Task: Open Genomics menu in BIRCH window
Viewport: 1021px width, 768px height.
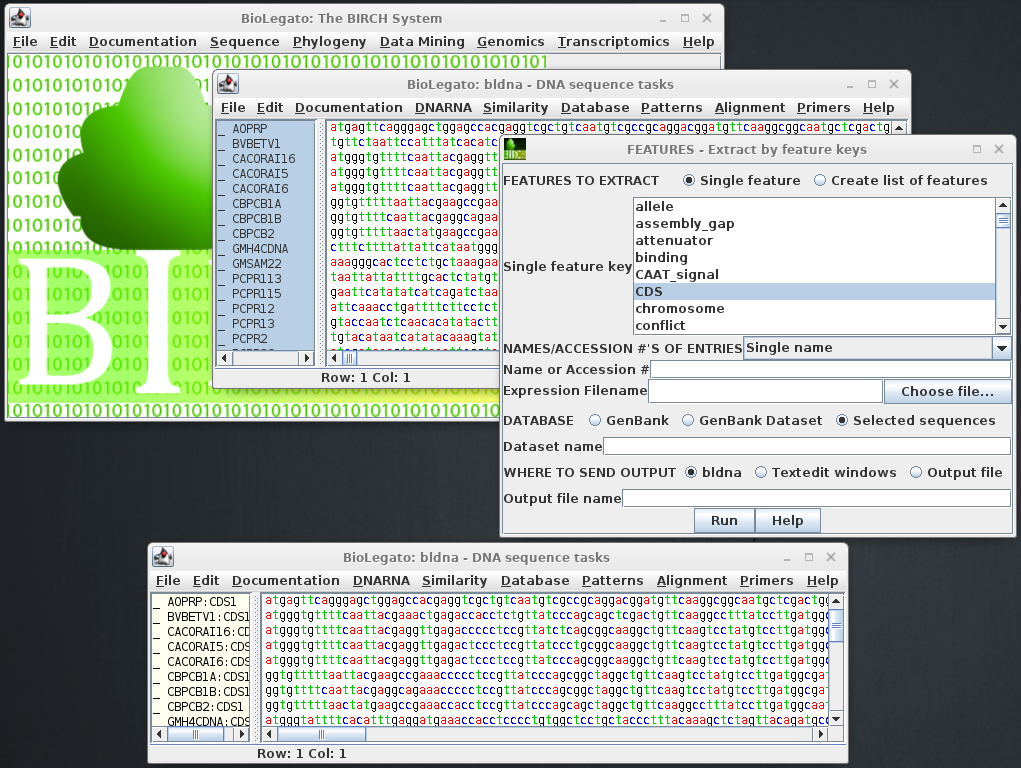Action: click(510, 42)
